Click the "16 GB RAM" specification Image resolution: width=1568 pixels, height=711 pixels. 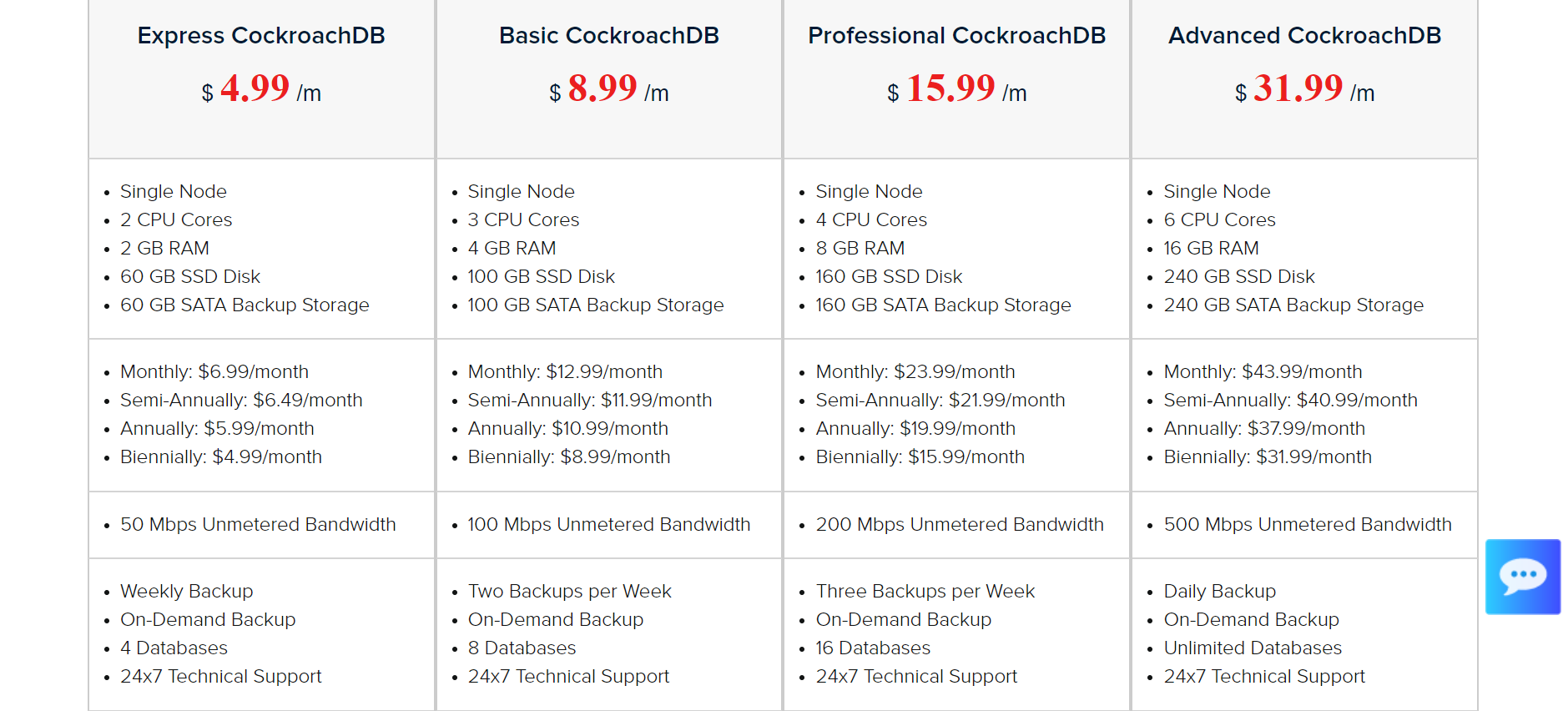click(x=1211, y=248)
